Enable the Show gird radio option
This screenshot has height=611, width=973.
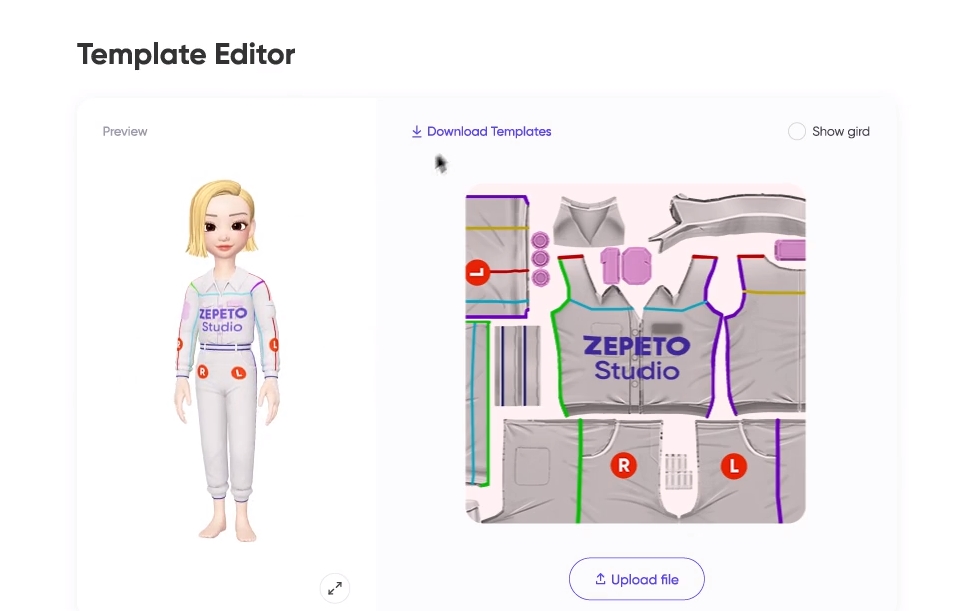click(797, 132)
